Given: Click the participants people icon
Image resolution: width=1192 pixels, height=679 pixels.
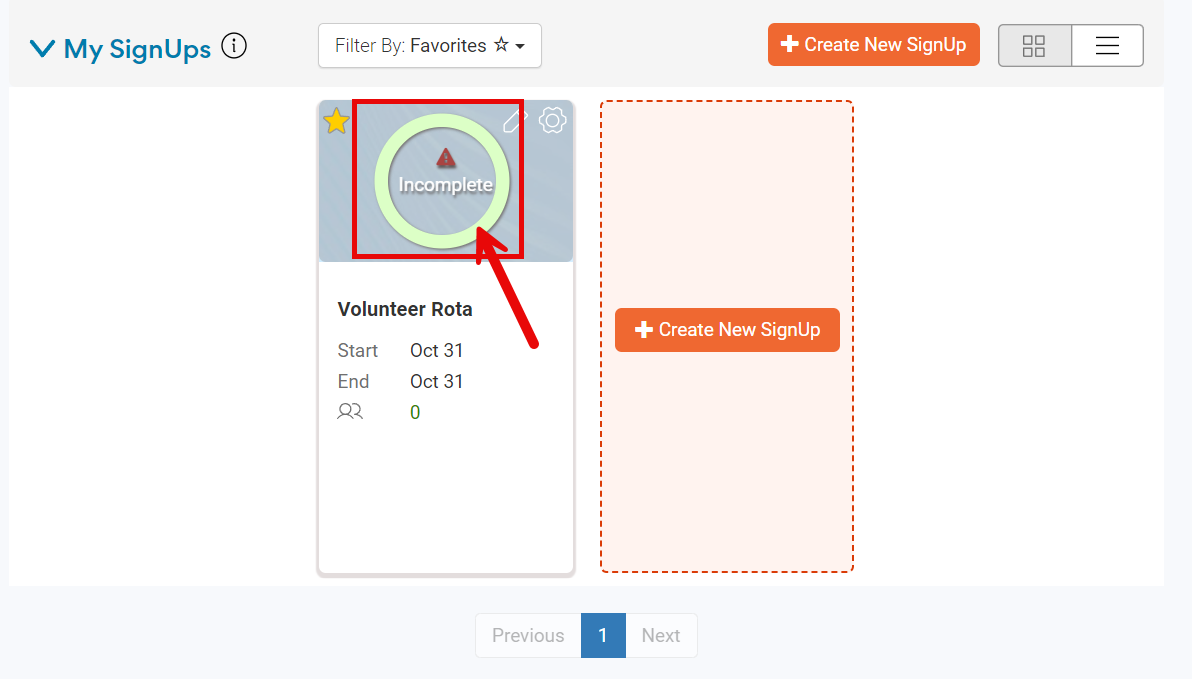Looking at the screenshot, I should [350, 412].
